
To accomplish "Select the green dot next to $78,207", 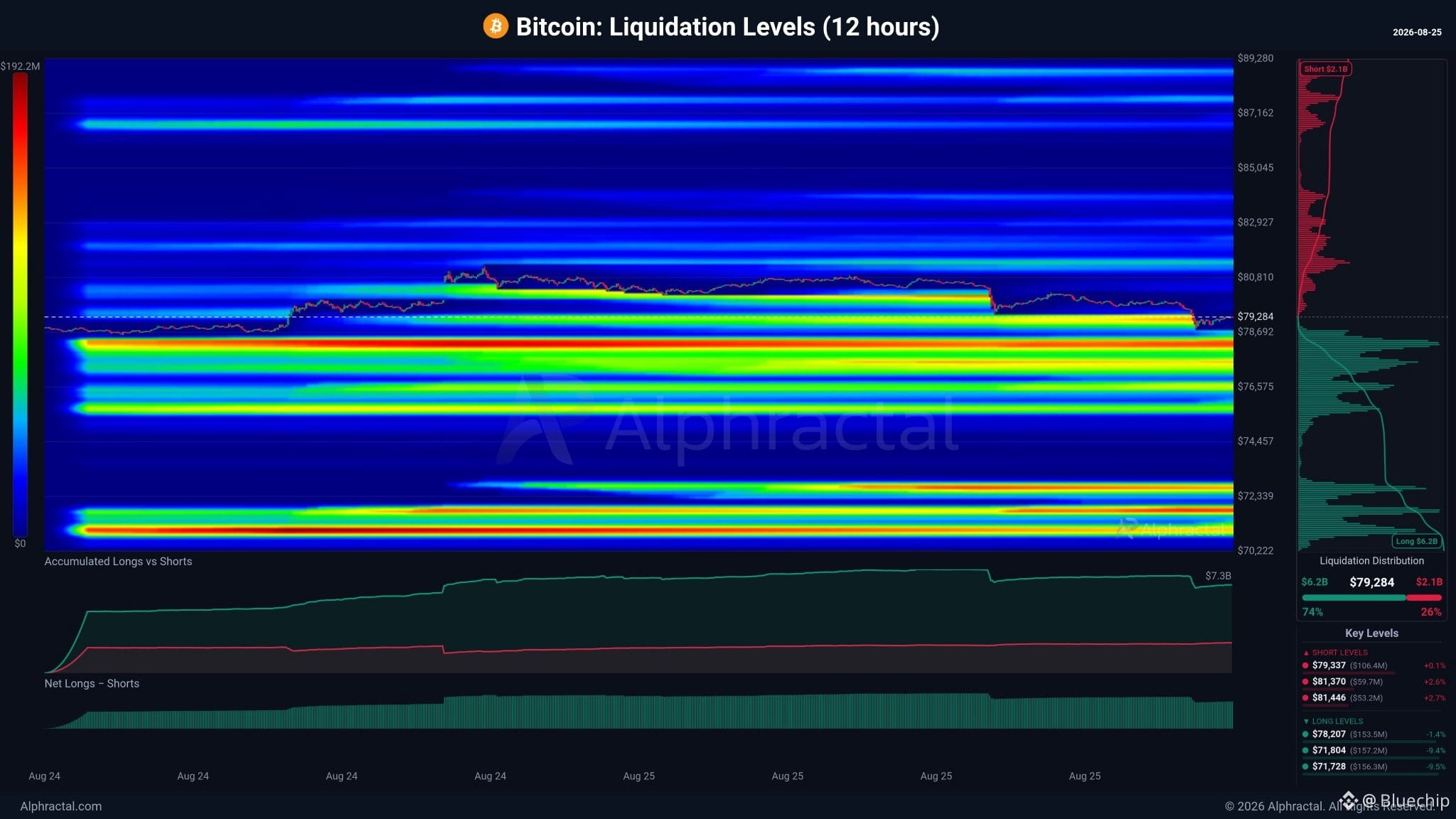I will point(1305,734).
